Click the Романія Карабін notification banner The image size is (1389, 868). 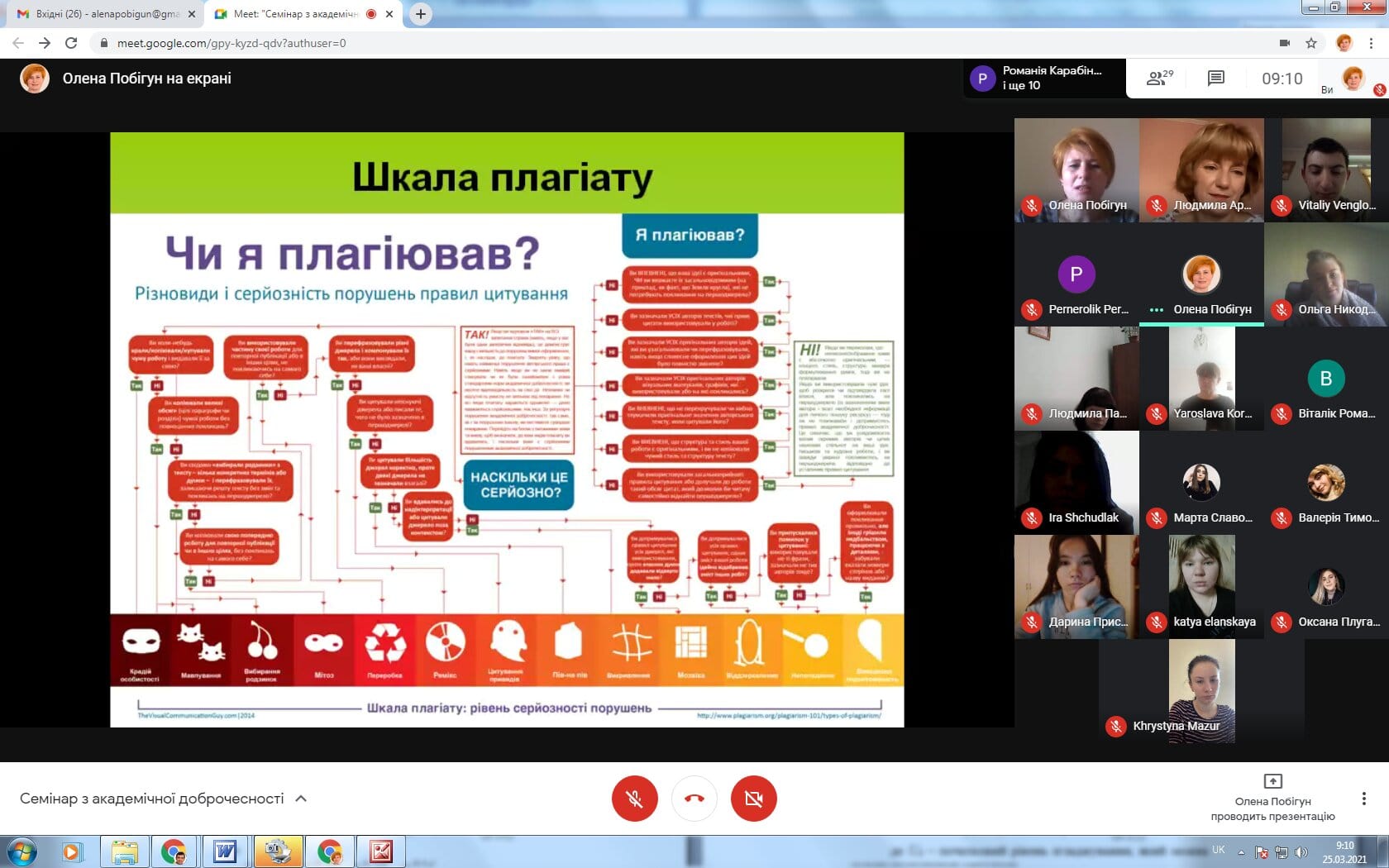[1043, 79]
